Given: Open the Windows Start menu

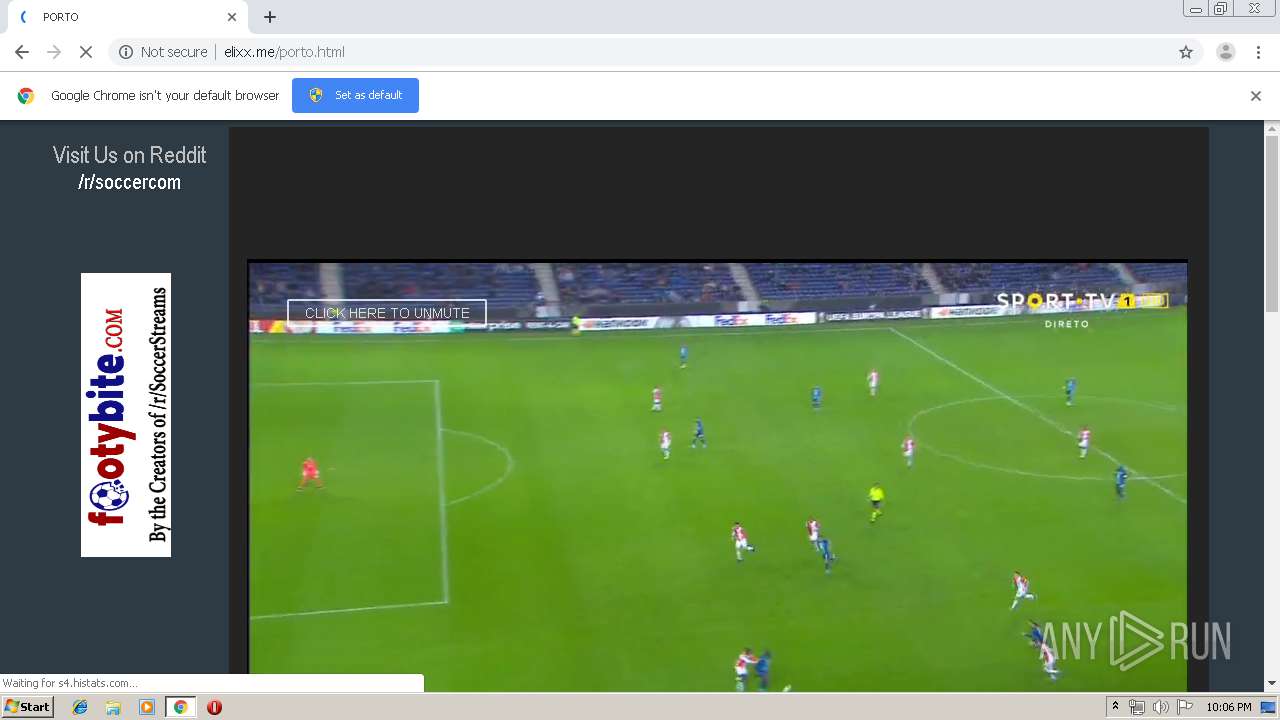Looking at the screenshot, I should (x=28, y=707).
